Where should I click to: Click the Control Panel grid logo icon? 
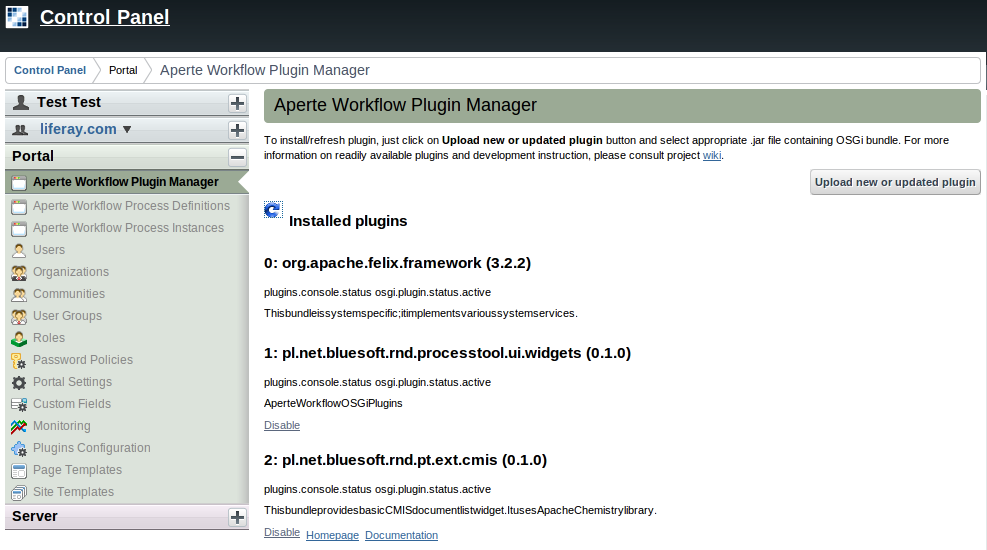click(17, 17)
